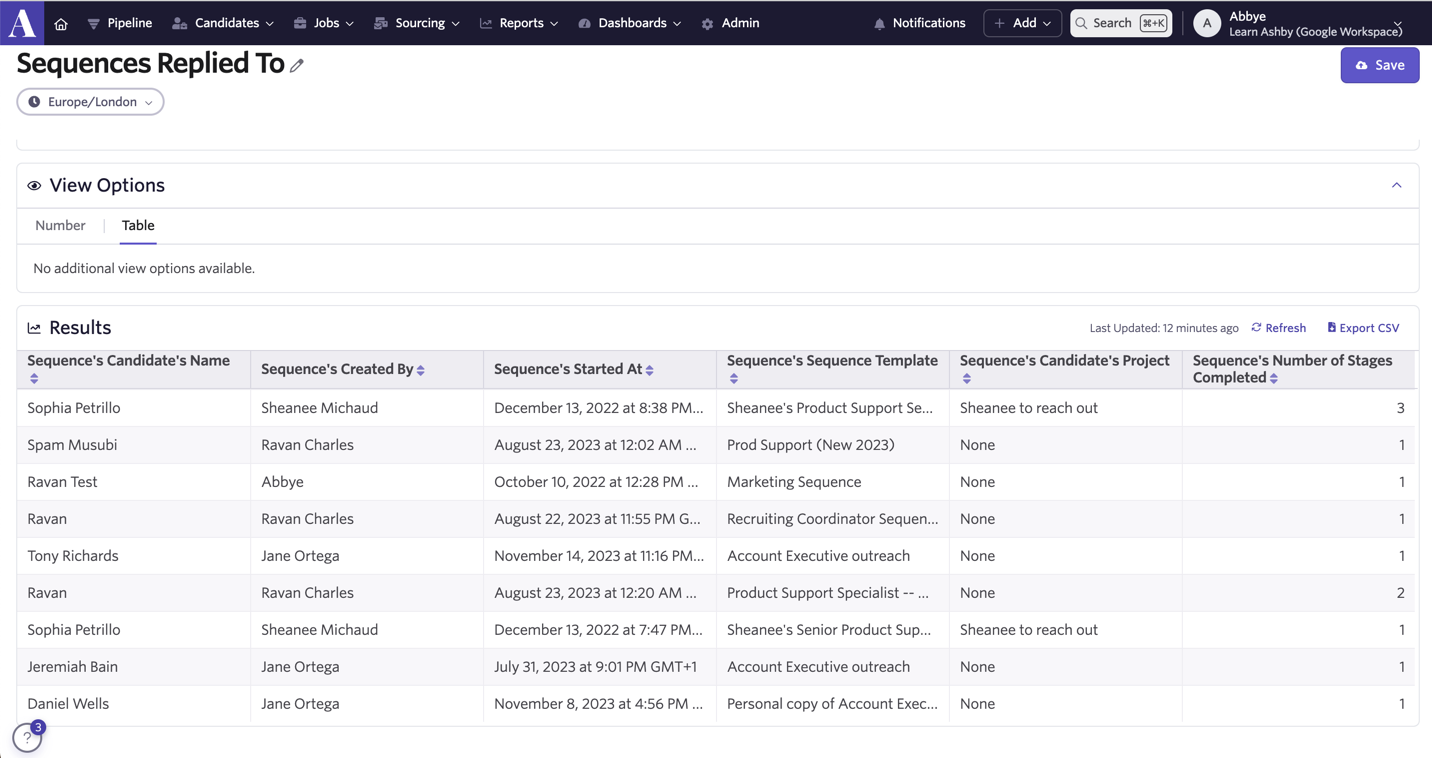Click the Save button

pyautogui.click(x=1380, y=65)
